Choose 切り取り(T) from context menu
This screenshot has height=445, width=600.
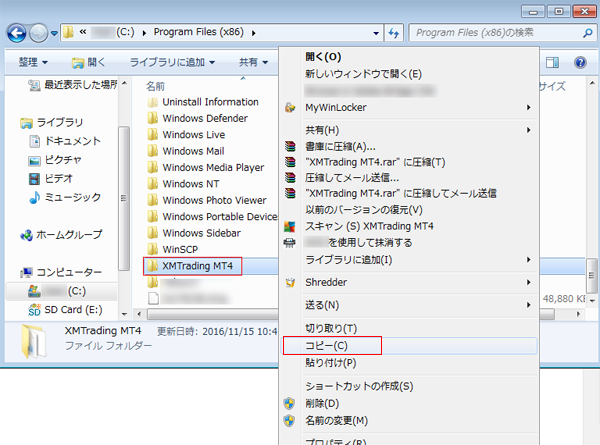tap(331, 328)
